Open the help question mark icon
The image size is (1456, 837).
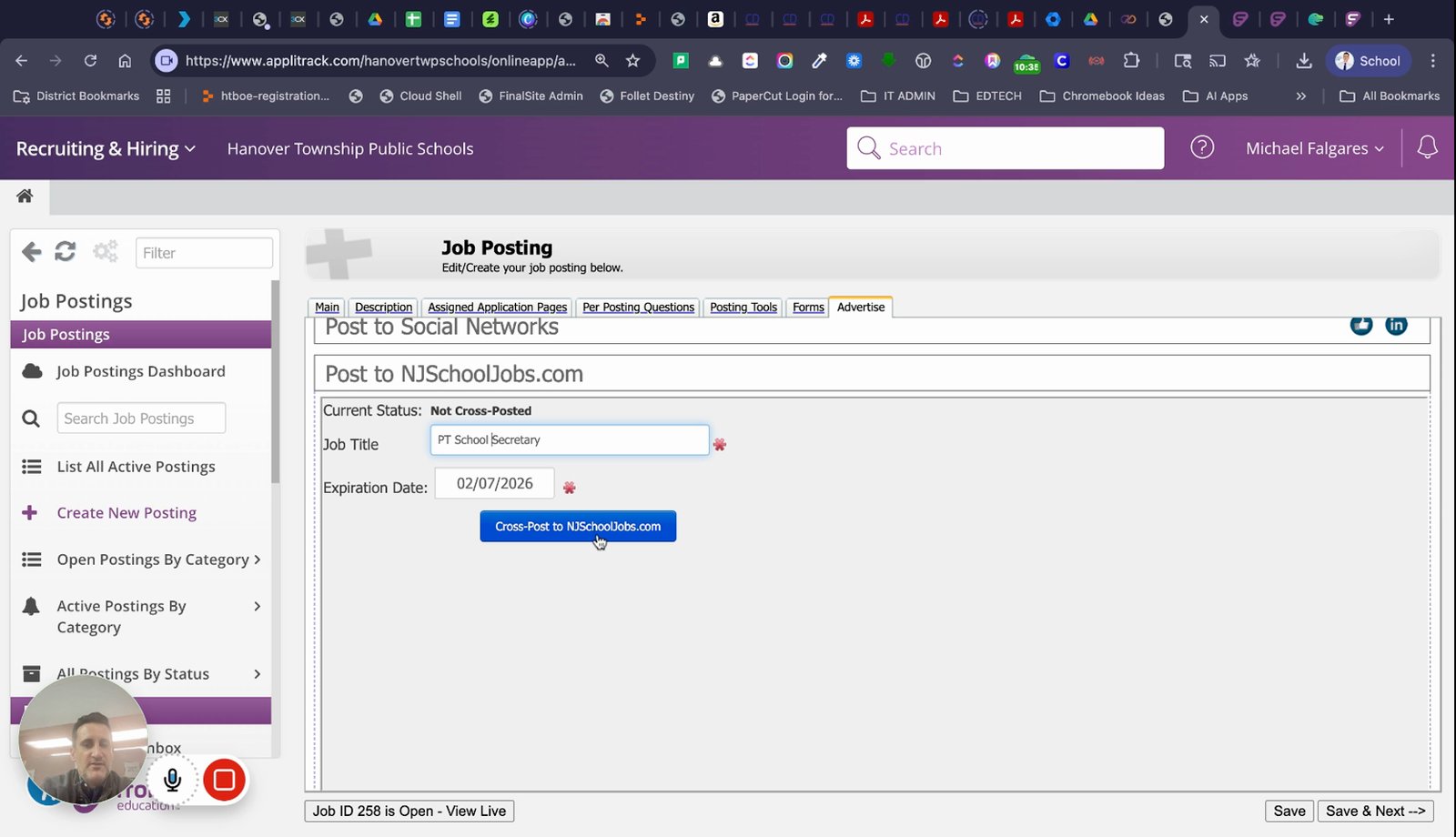[1202, 147]
